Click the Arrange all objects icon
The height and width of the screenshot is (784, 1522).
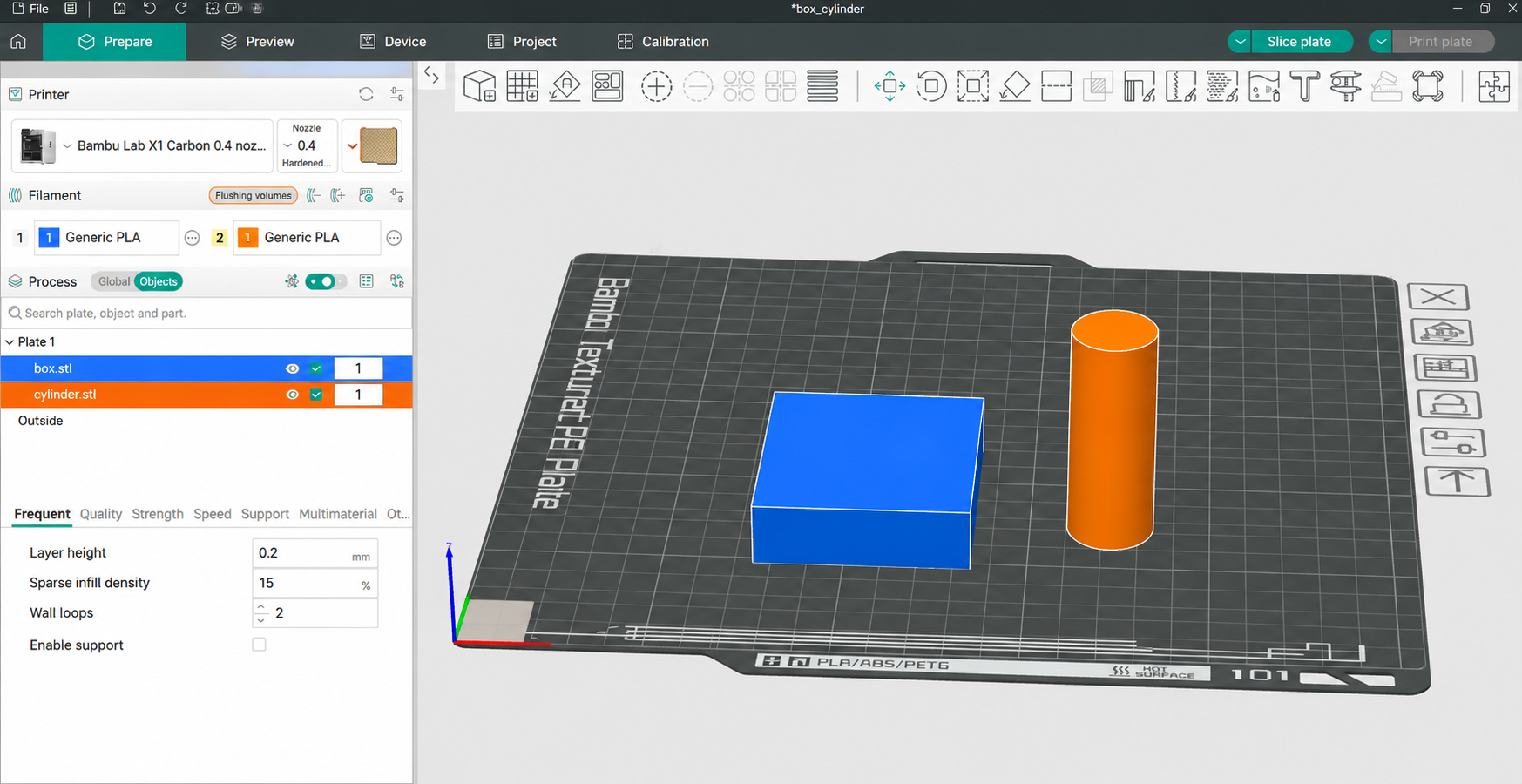(x=607, y=86)
